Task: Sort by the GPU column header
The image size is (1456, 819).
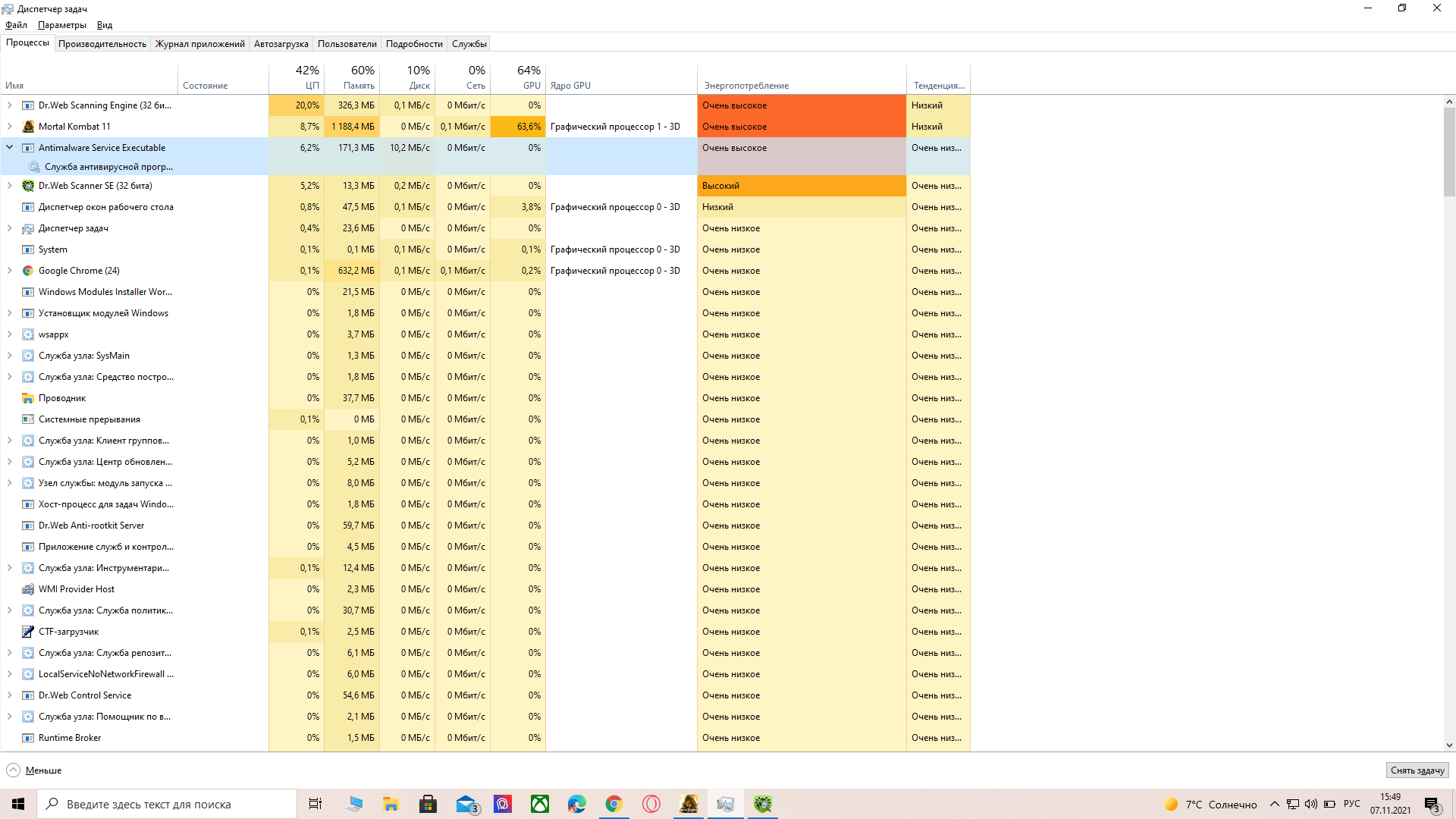Action: [x=518, y=77]
